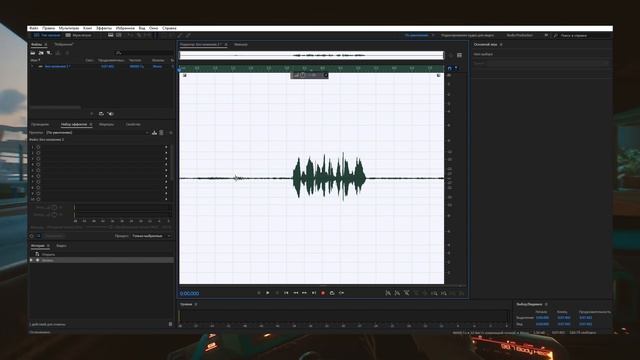Open File icon in Files panel
The image size is (640, 360).
click(x=33, y=53)
